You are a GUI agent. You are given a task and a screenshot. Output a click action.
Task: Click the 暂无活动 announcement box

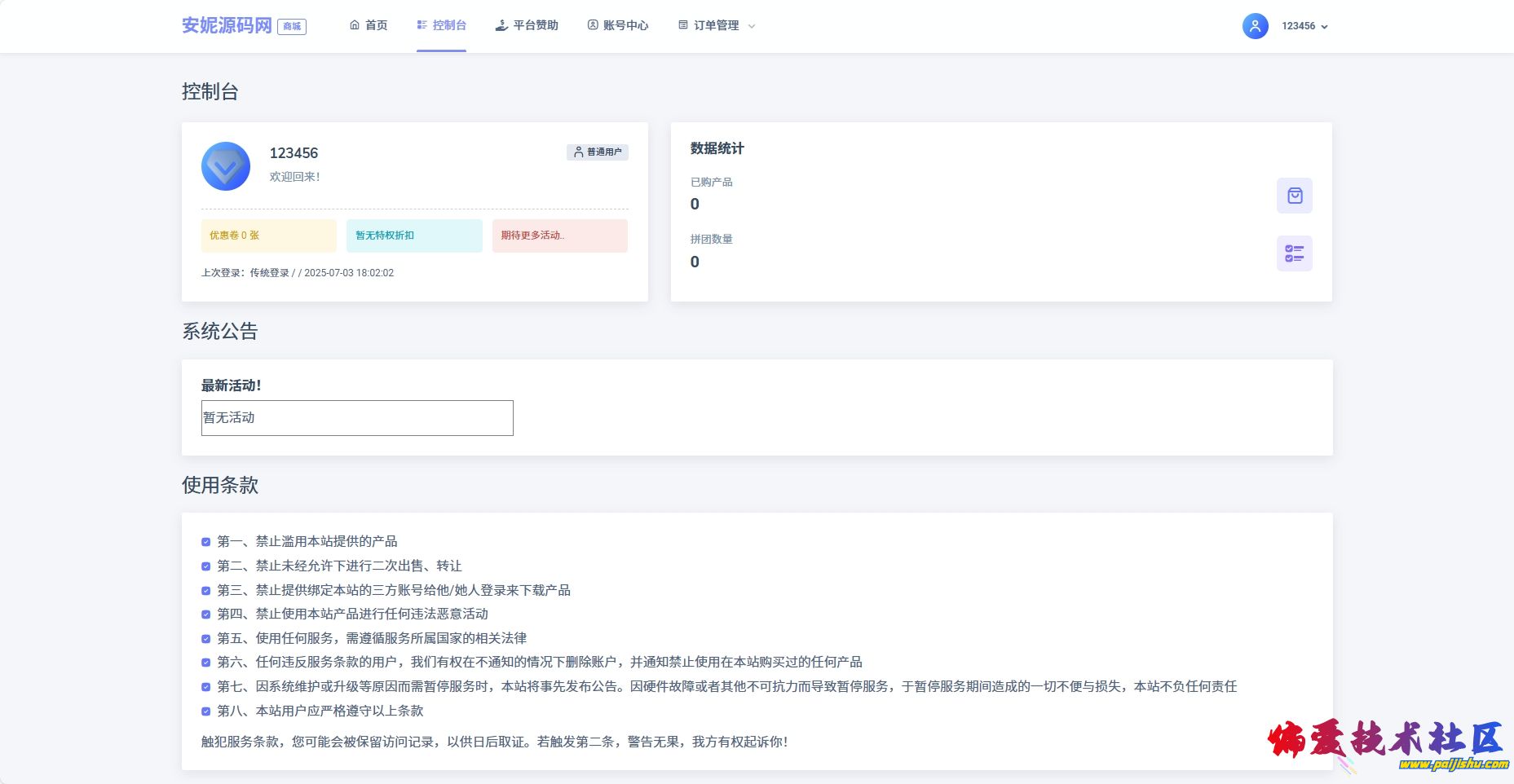coord(357,418)
